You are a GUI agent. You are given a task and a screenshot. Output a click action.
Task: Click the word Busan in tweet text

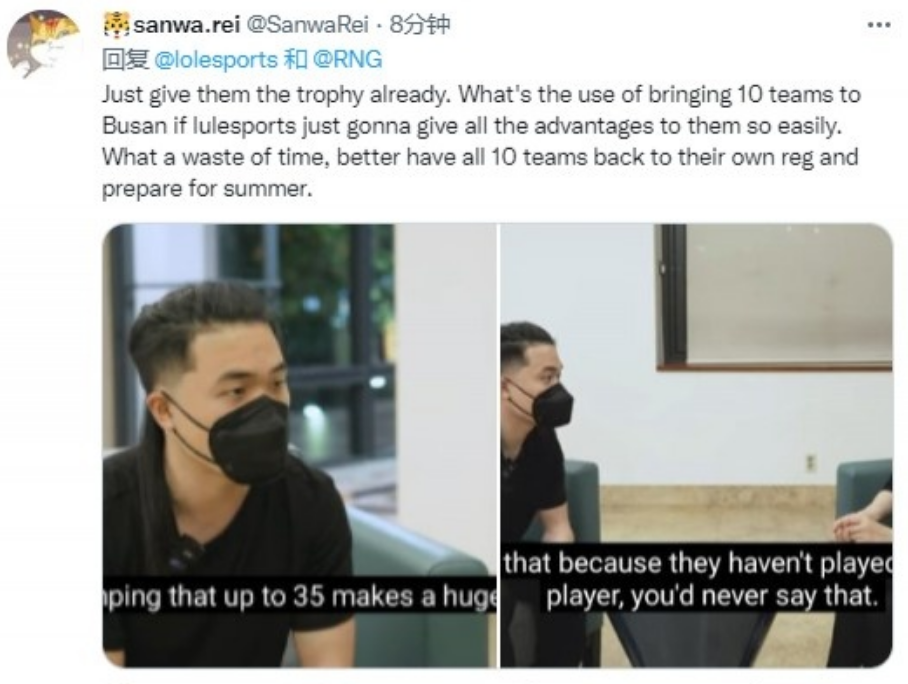click(x=134, y=126)
